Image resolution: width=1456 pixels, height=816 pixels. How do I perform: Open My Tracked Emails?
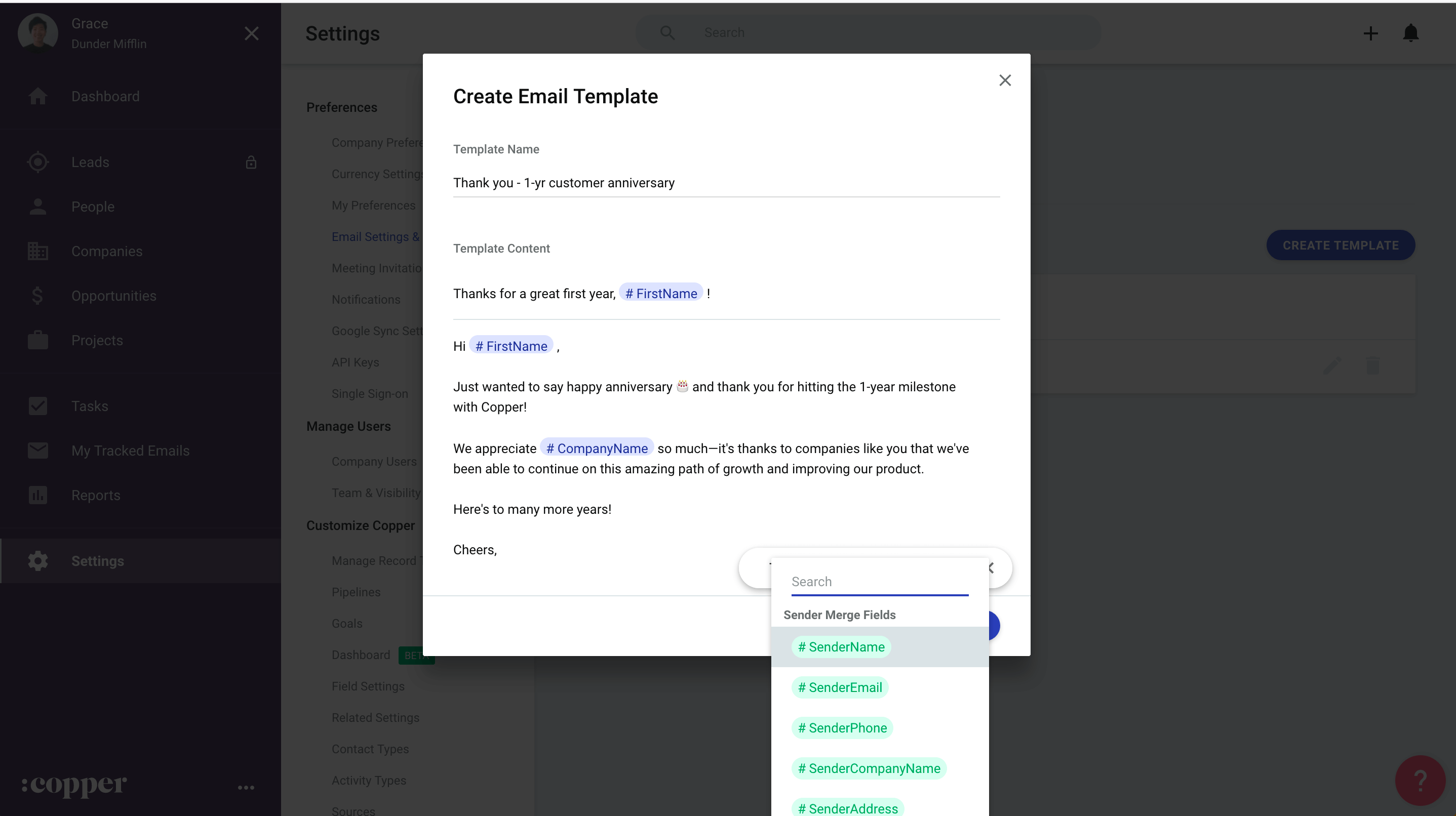tap(130, 451)
